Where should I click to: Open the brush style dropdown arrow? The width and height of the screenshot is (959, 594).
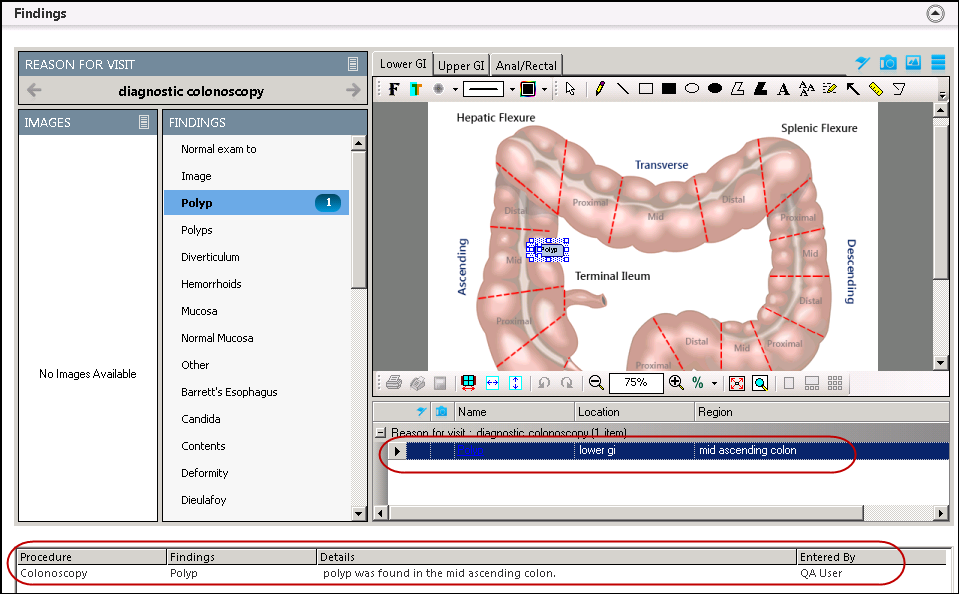(455, 89)
